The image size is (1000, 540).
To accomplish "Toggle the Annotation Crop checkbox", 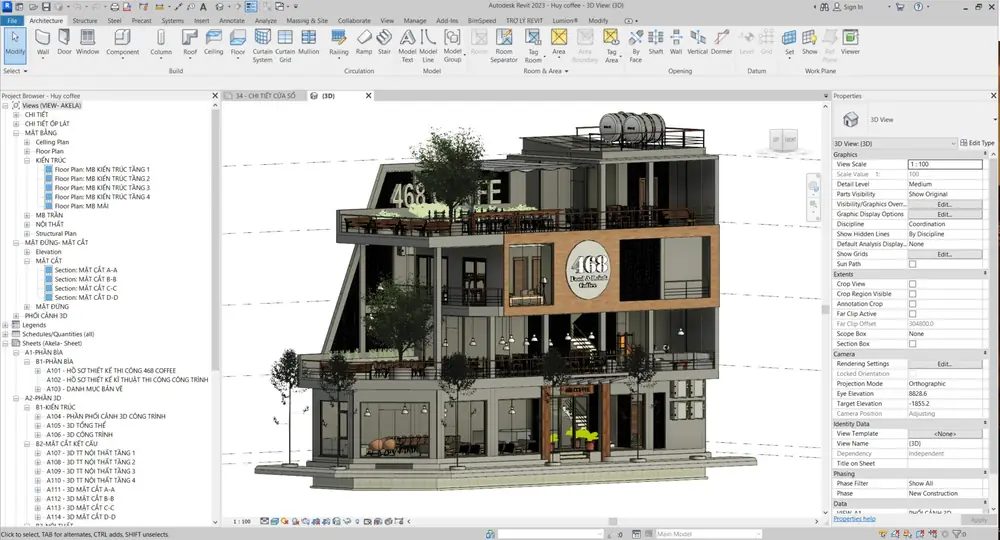I will point(913,304).
